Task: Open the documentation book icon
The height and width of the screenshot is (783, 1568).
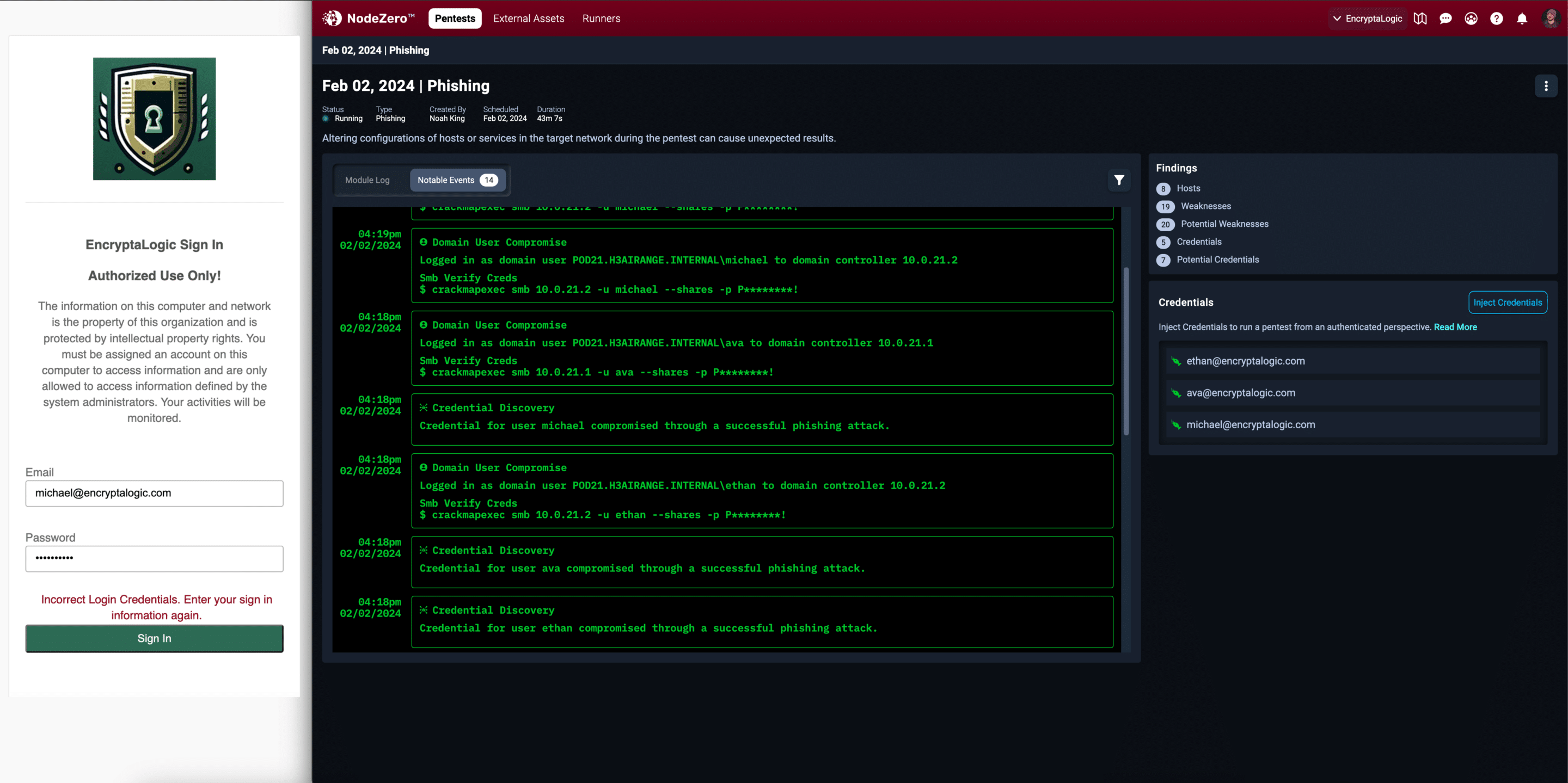Action: 1420,19
